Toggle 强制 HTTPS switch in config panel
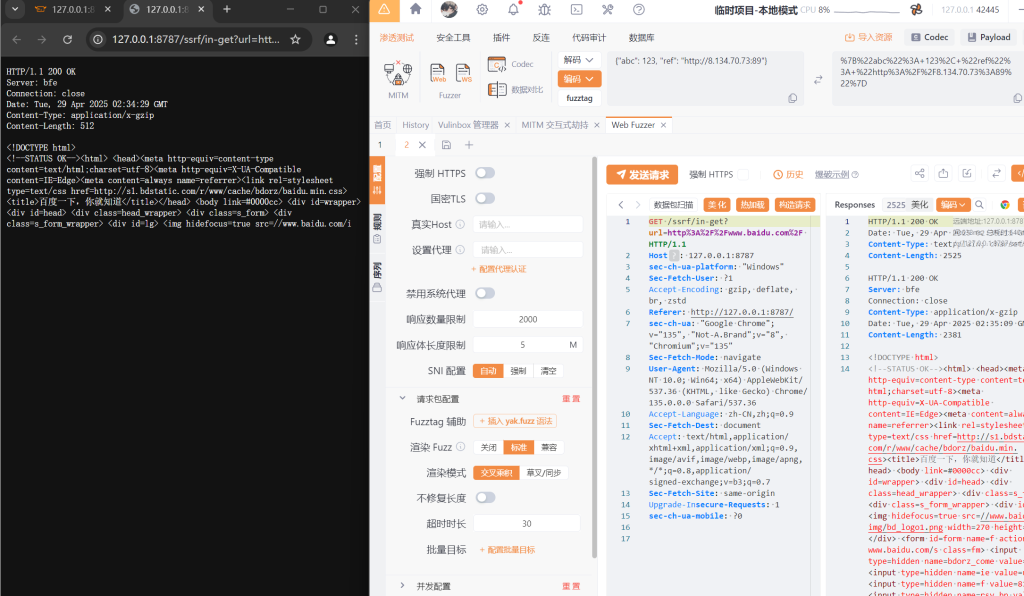The height and width of the screenshot is (596, 1024). click(x=485, y=174)
